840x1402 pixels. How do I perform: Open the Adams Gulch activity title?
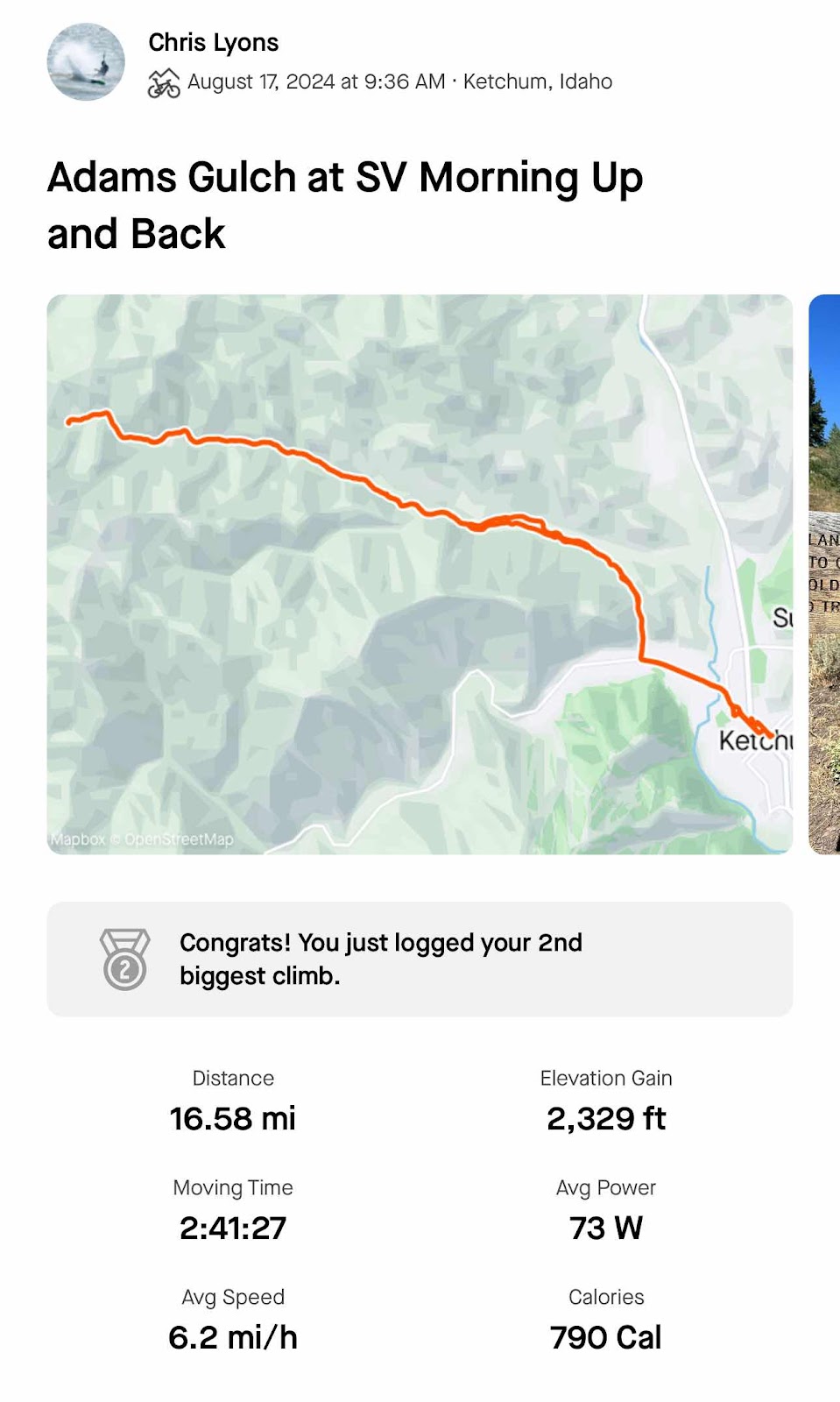coord(345,205)
